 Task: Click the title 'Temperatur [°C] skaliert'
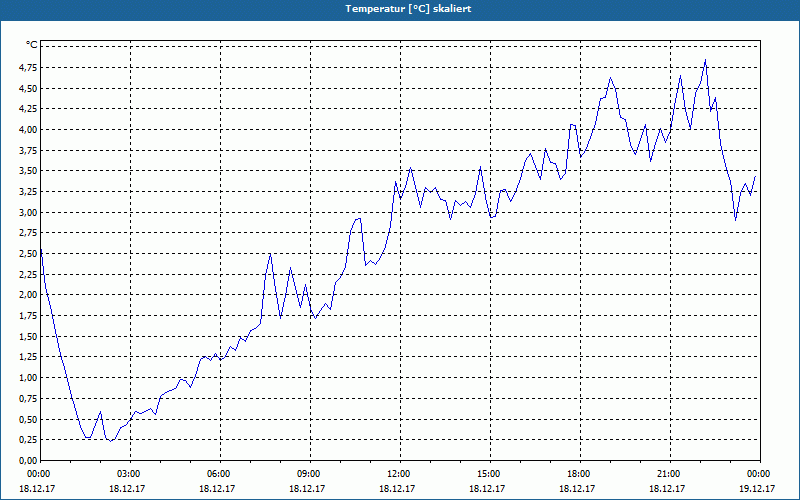(408, 9)
